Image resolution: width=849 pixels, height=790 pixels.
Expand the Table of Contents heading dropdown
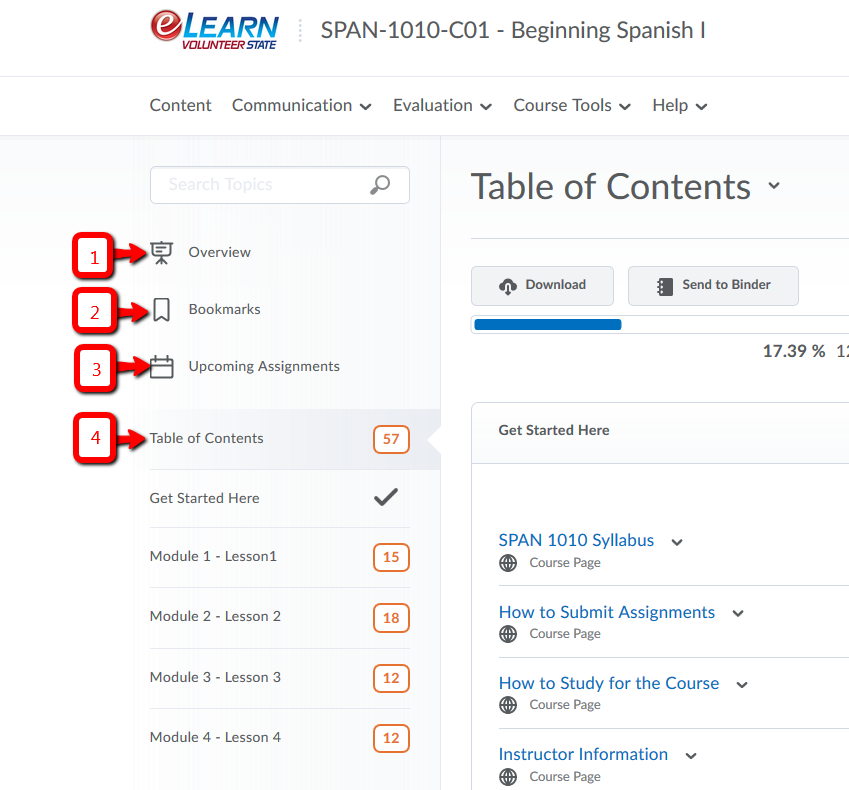773,186
